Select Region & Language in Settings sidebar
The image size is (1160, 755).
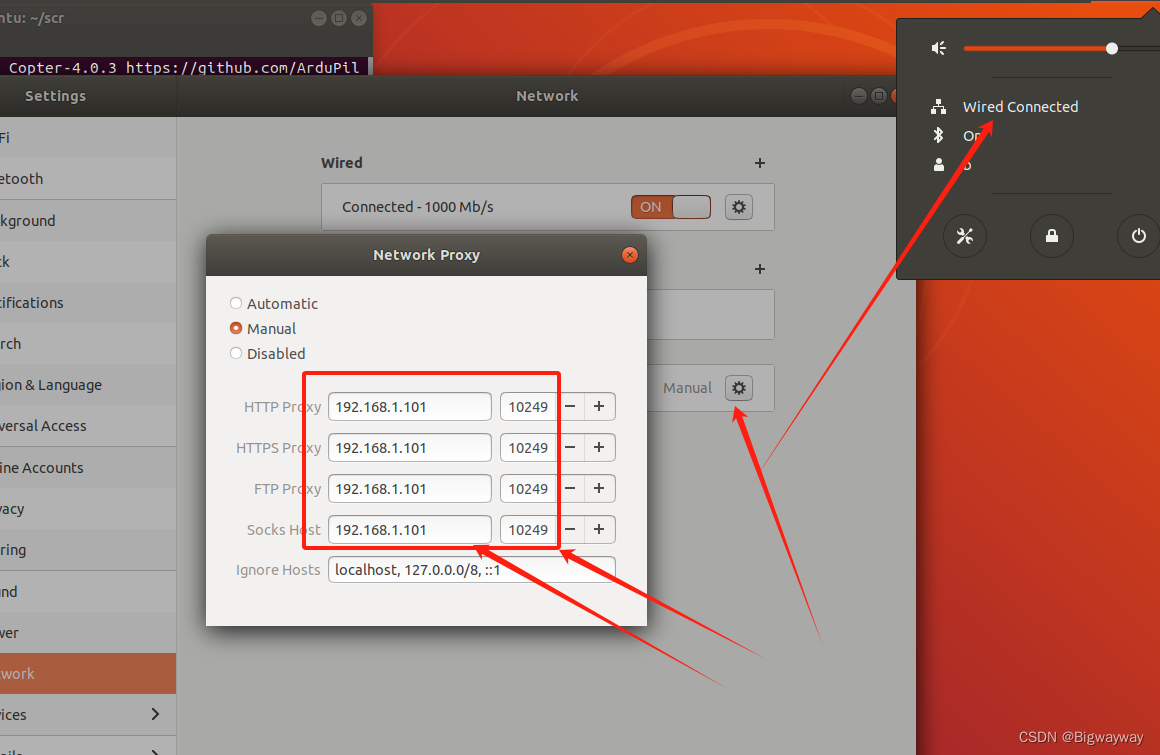point(87,385)
